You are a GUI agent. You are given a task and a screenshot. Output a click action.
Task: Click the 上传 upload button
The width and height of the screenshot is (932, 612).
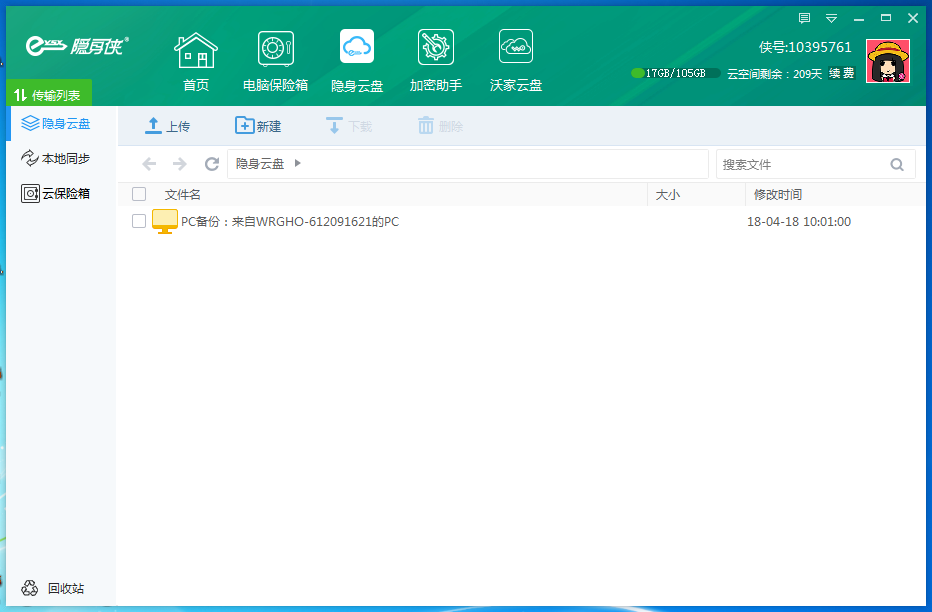point(168,126)
